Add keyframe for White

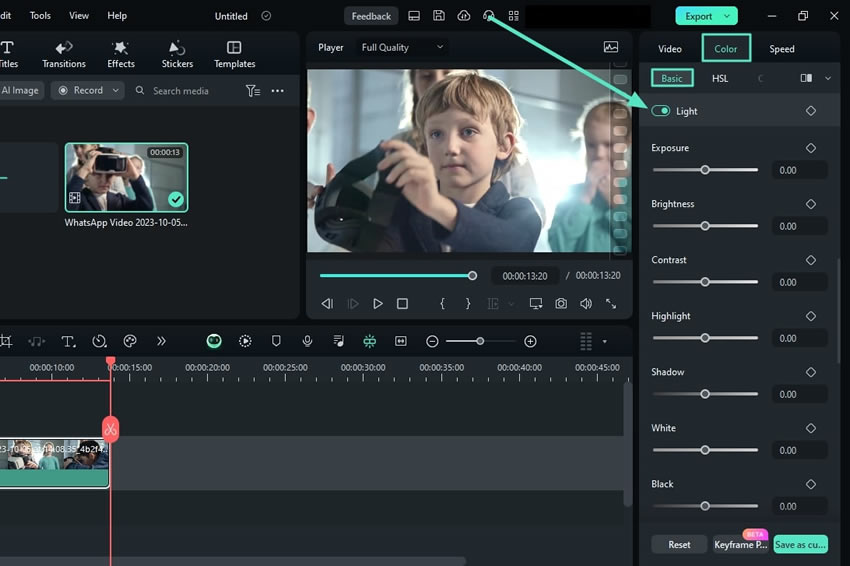[x=811, y=428]
